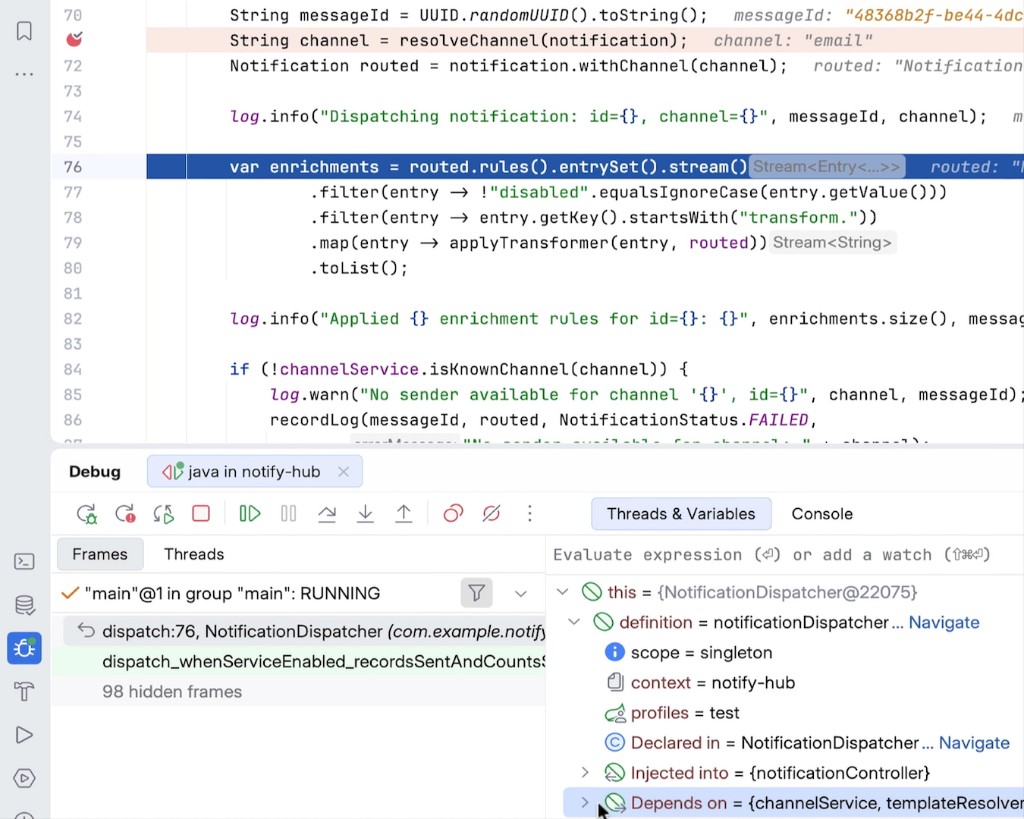Image resolution: width=1024 pixels, height=819 pixels.
Task: Click Rerun debug session icon
Action: point(87,514)
